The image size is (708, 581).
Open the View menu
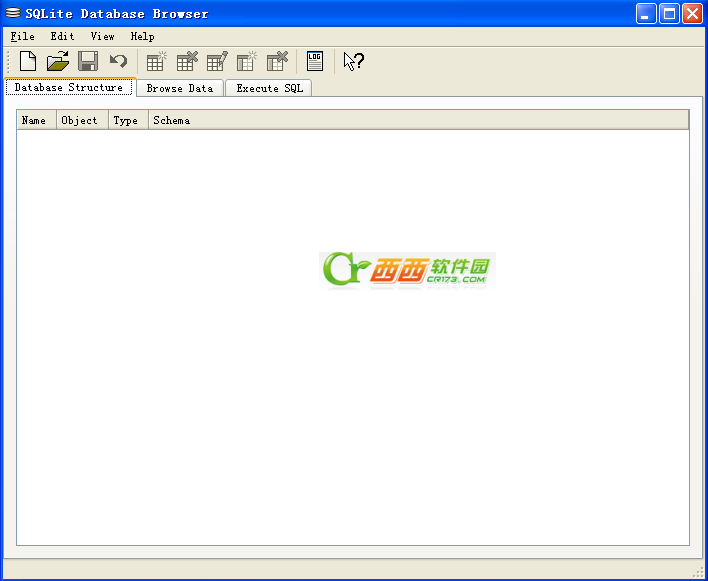click(102, 37)
